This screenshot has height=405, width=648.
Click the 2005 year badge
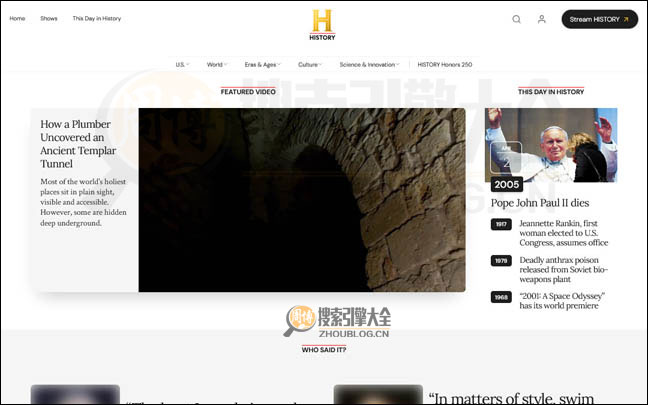point(507,184)
